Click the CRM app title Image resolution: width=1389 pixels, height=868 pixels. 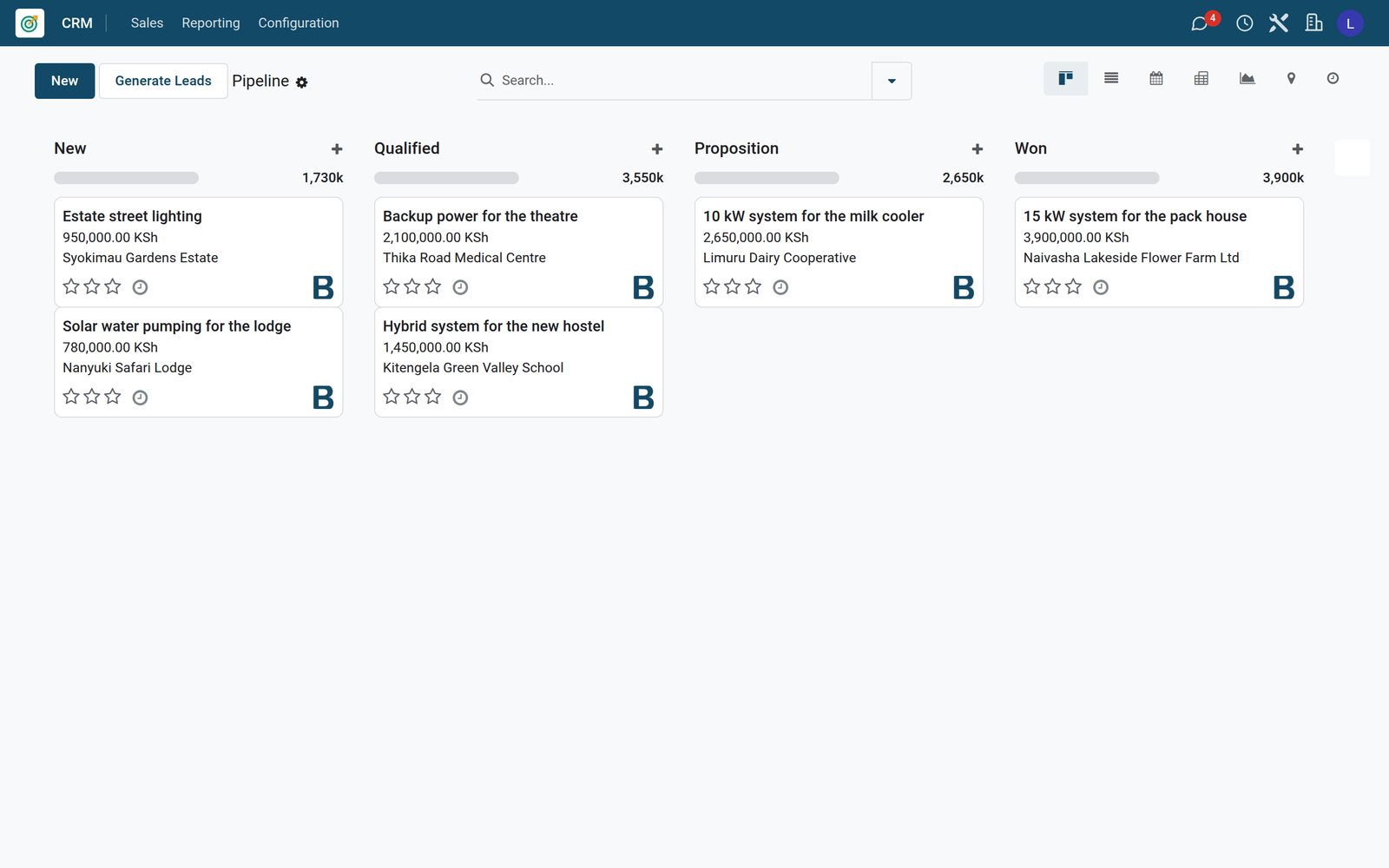pos(77,23)
